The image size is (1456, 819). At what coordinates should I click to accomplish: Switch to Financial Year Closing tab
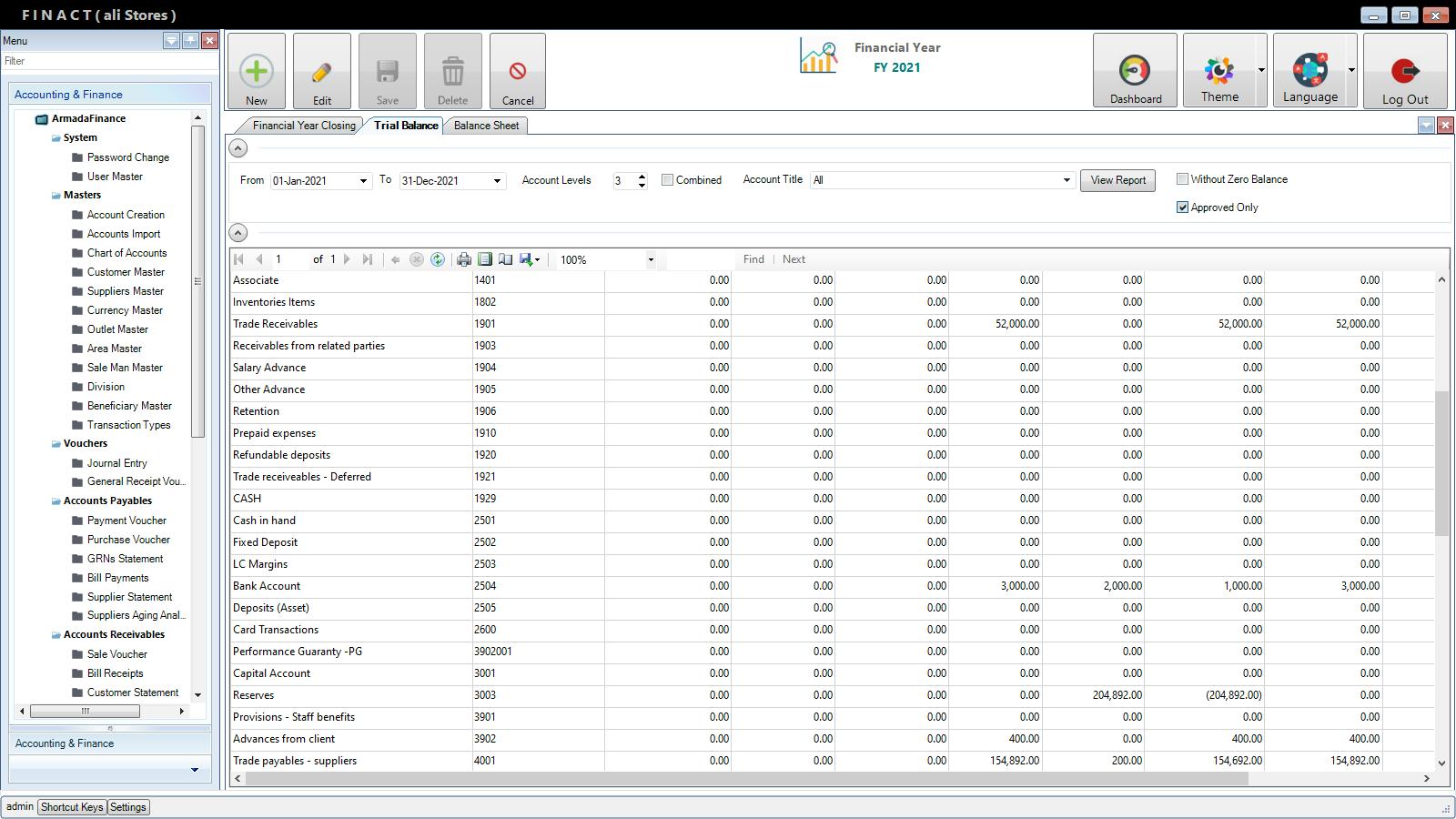303,126
